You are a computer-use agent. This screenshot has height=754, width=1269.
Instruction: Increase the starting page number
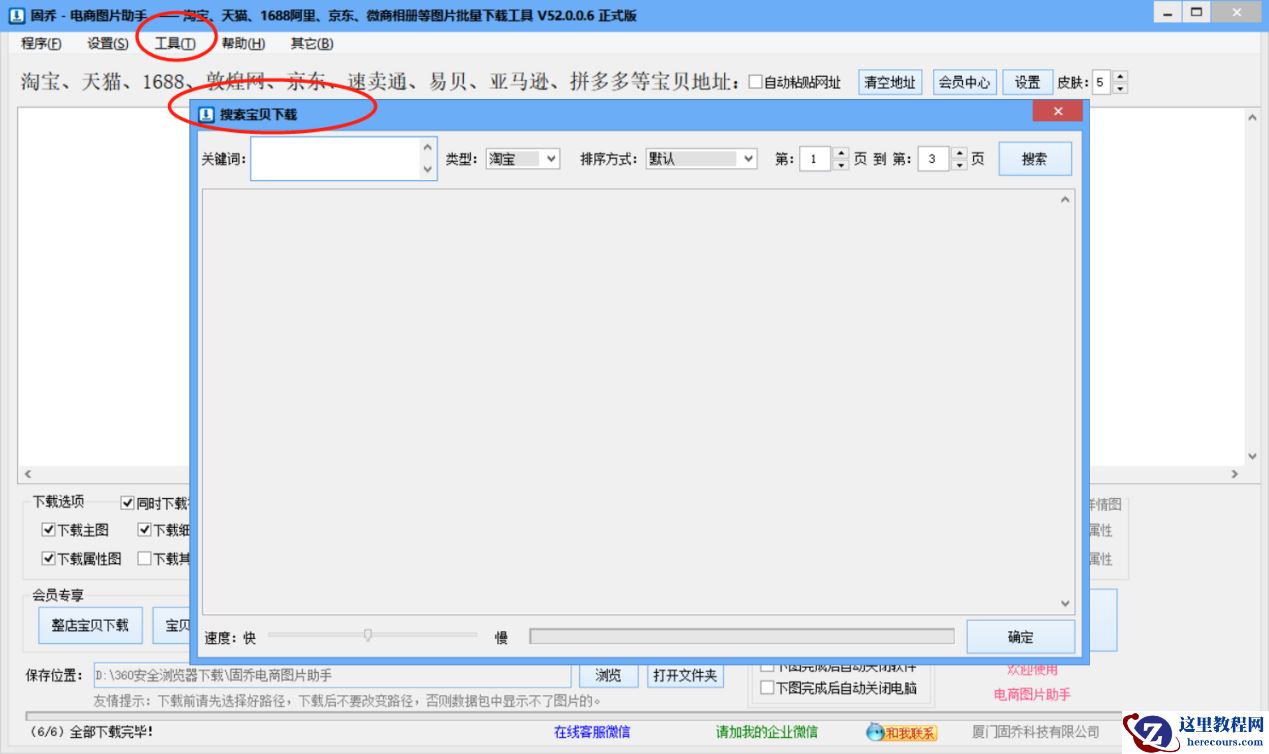click(840, 153)
